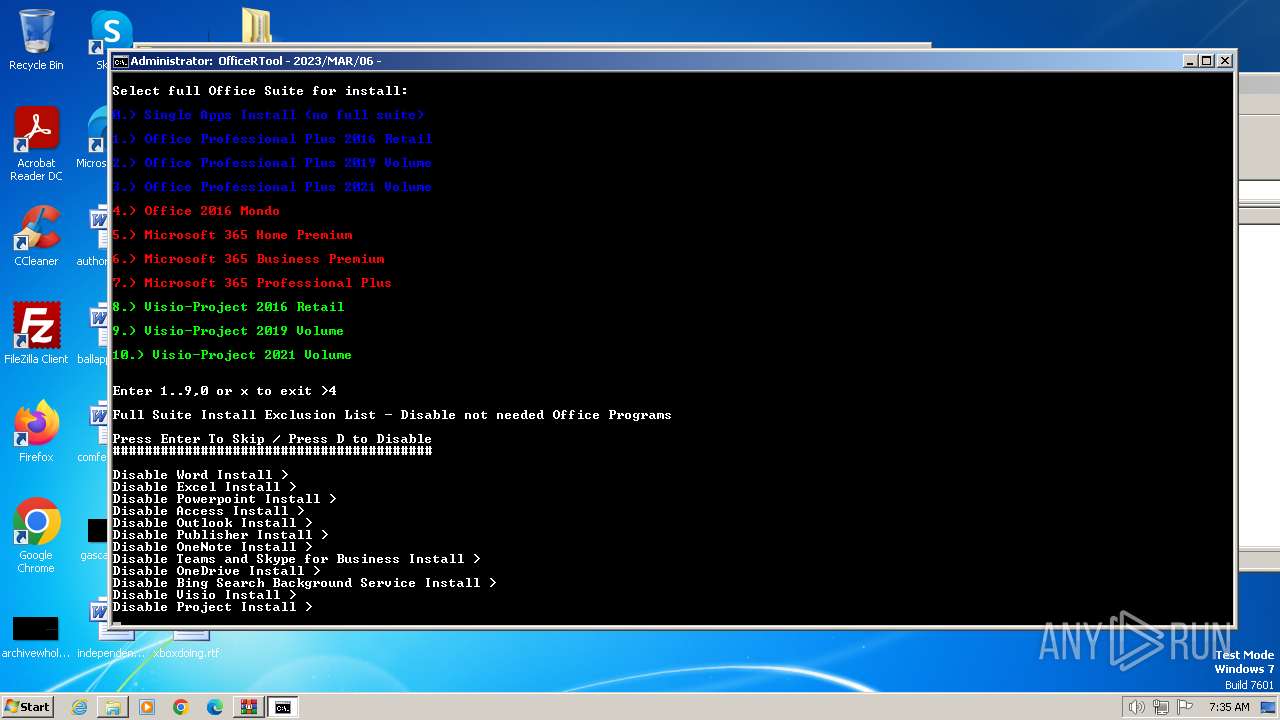Click 'Disable Word Install' line

point(200,475)
